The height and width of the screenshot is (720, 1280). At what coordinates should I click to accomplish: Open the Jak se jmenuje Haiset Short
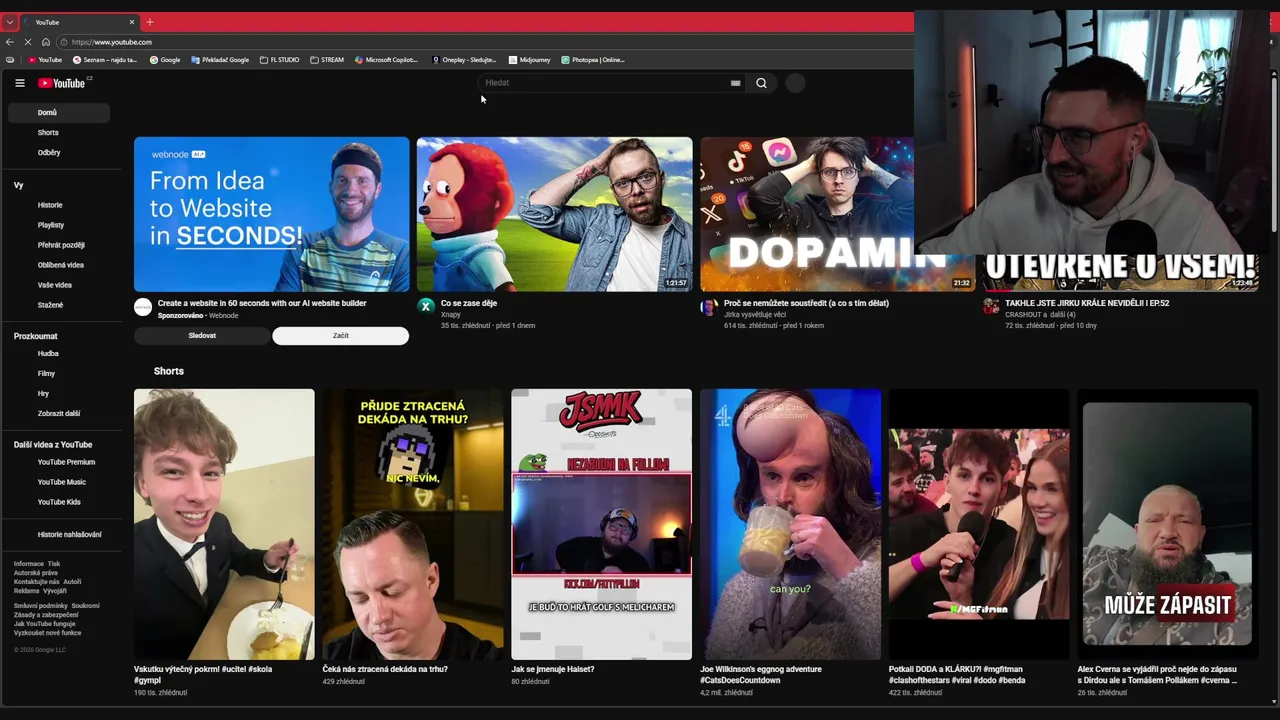601,524
